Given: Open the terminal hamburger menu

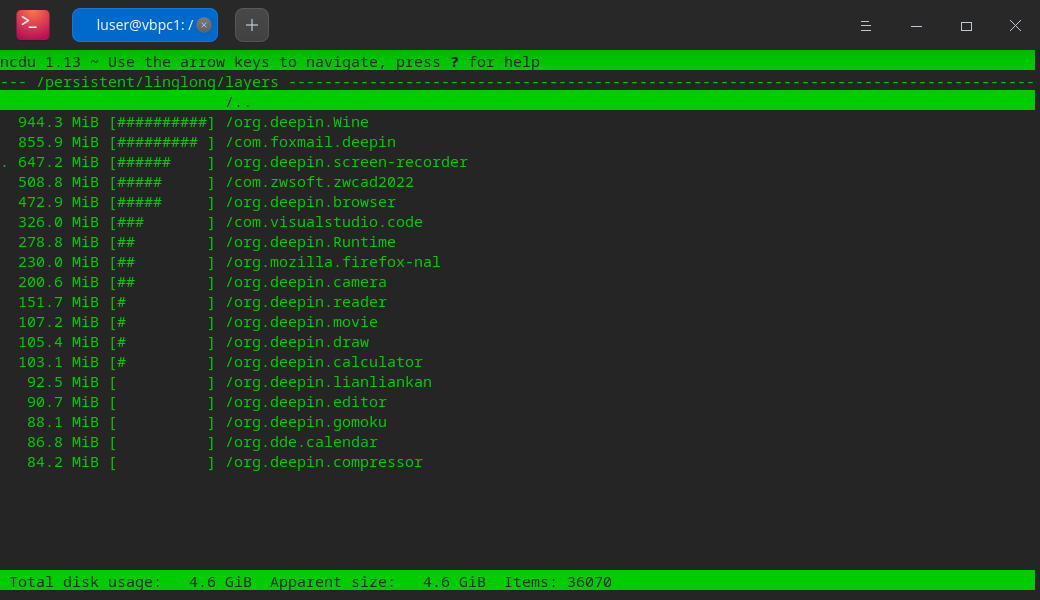Looking at the screenshot, I should point(866,26).
